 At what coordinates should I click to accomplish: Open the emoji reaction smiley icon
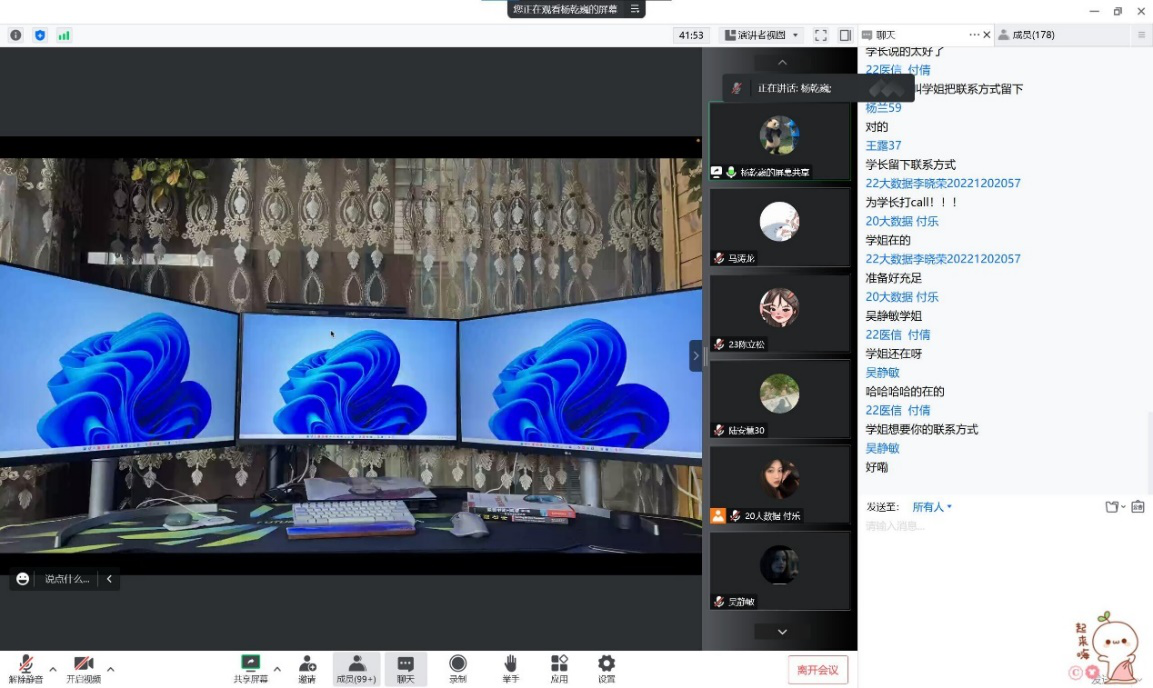click(23, 579)
